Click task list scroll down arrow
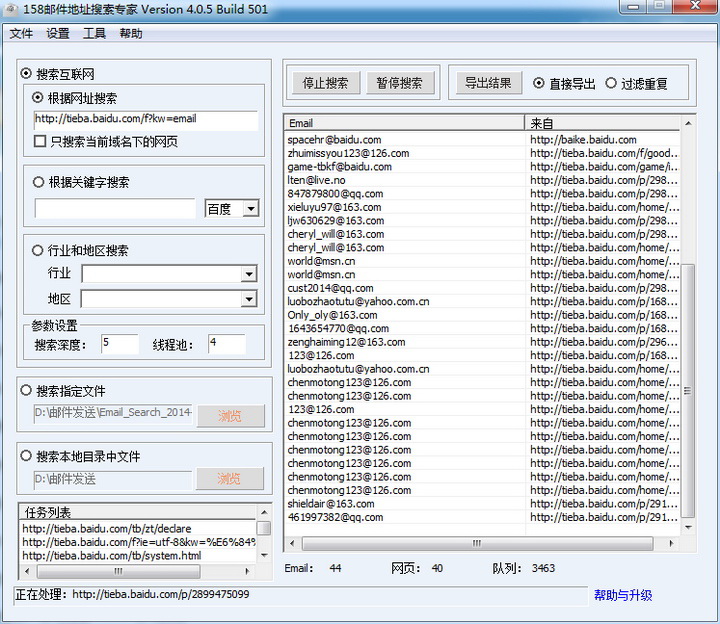 (x=264, y=555)
